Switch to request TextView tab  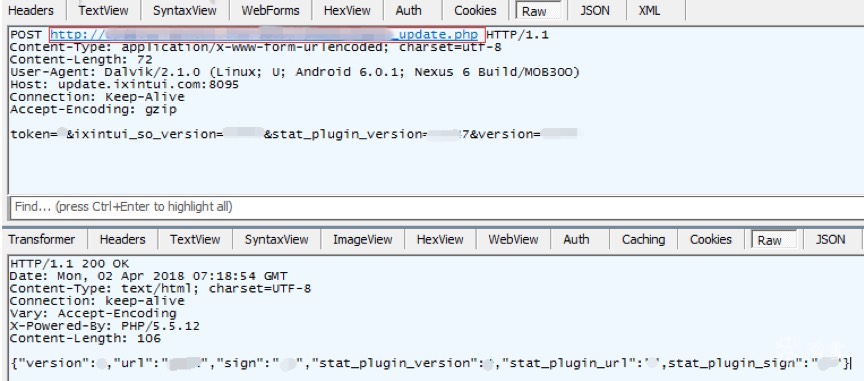104,10
